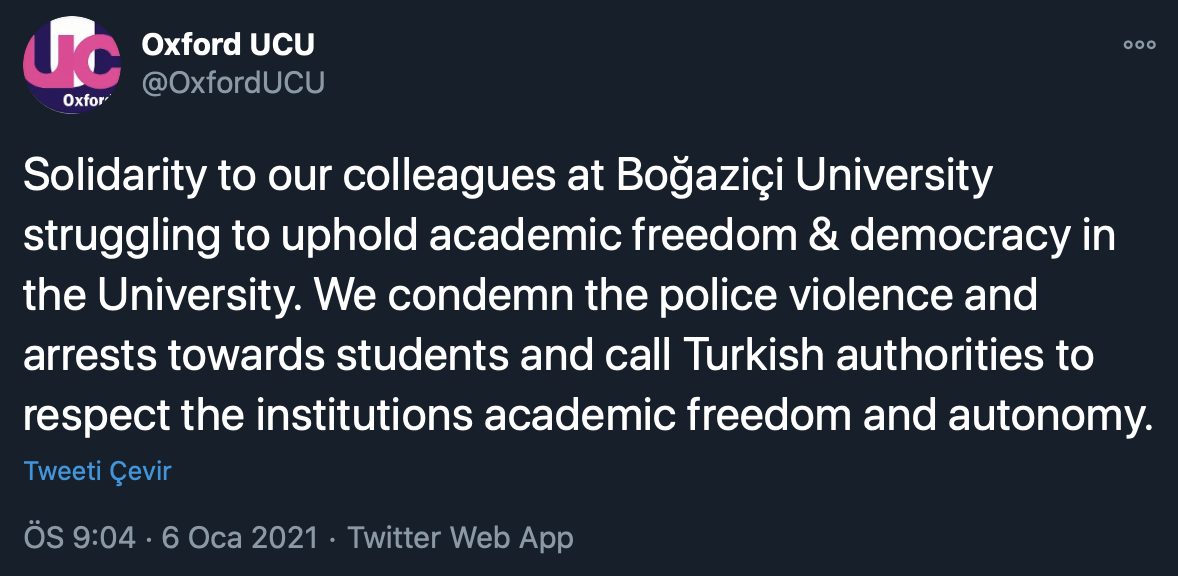Click the words We condemn
This screenshot has width=1178, height=576.
point(400,297)
